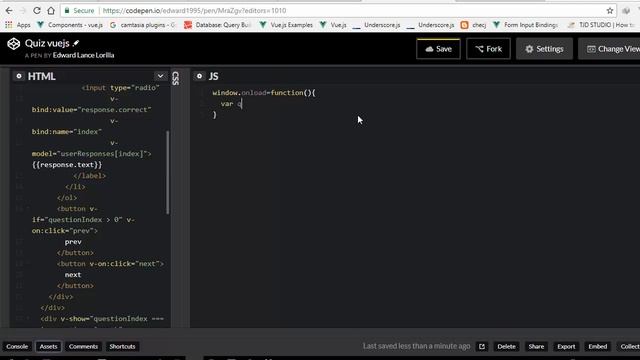
Task: Delete this pen
Action: click(x=506, y=347)
